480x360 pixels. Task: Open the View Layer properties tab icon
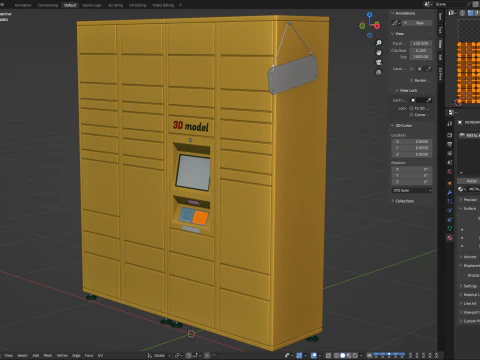tap(450, 153)
